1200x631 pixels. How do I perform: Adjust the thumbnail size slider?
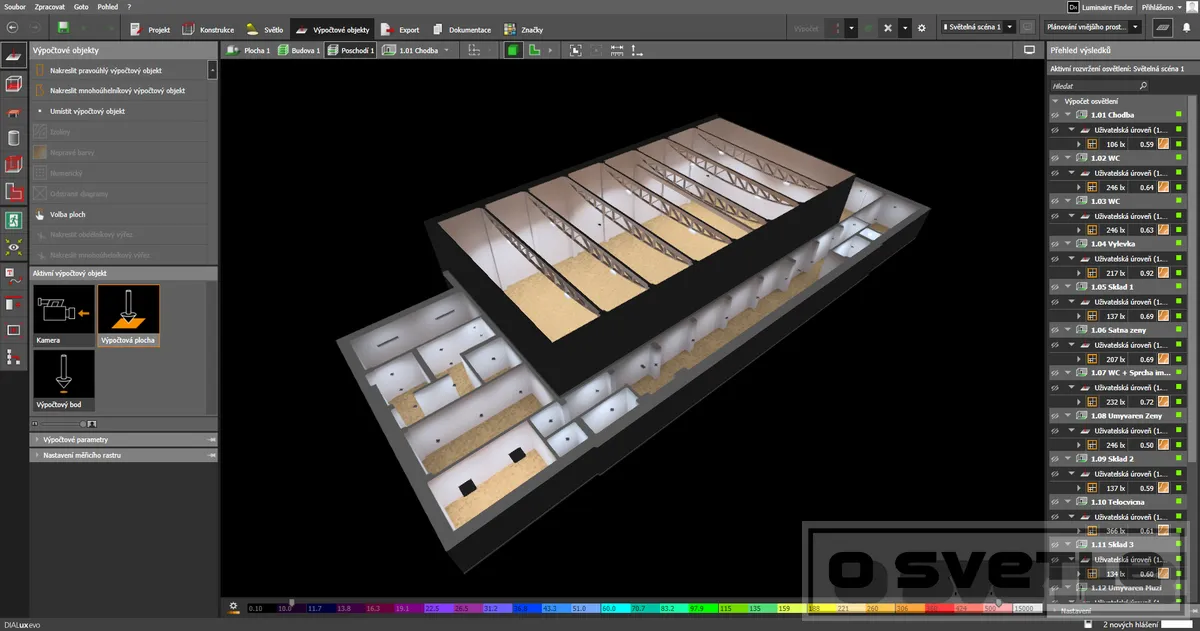65,424
